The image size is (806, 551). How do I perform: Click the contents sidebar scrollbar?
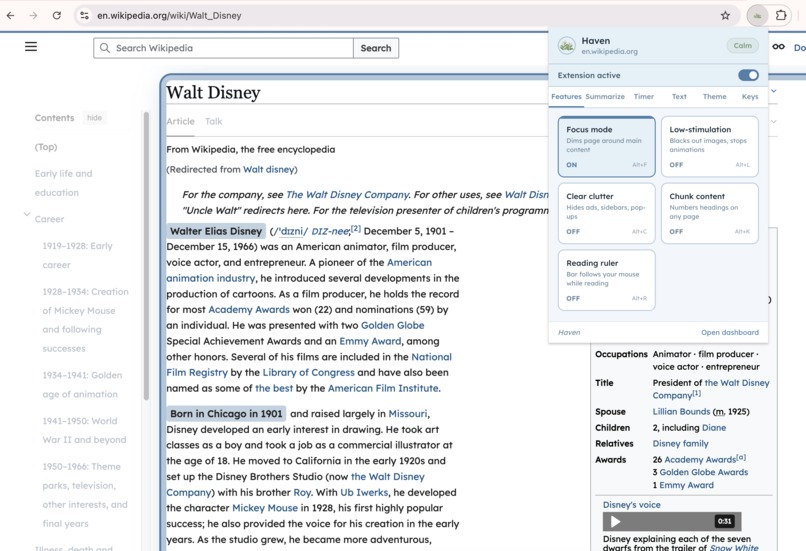pos(146,255)
